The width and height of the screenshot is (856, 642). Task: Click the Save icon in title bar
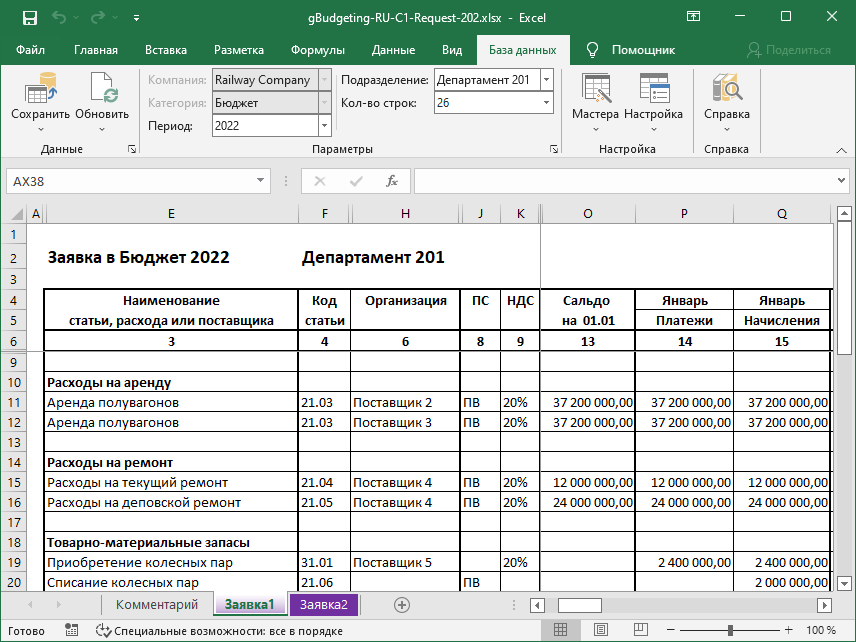(x=29, y=18)
